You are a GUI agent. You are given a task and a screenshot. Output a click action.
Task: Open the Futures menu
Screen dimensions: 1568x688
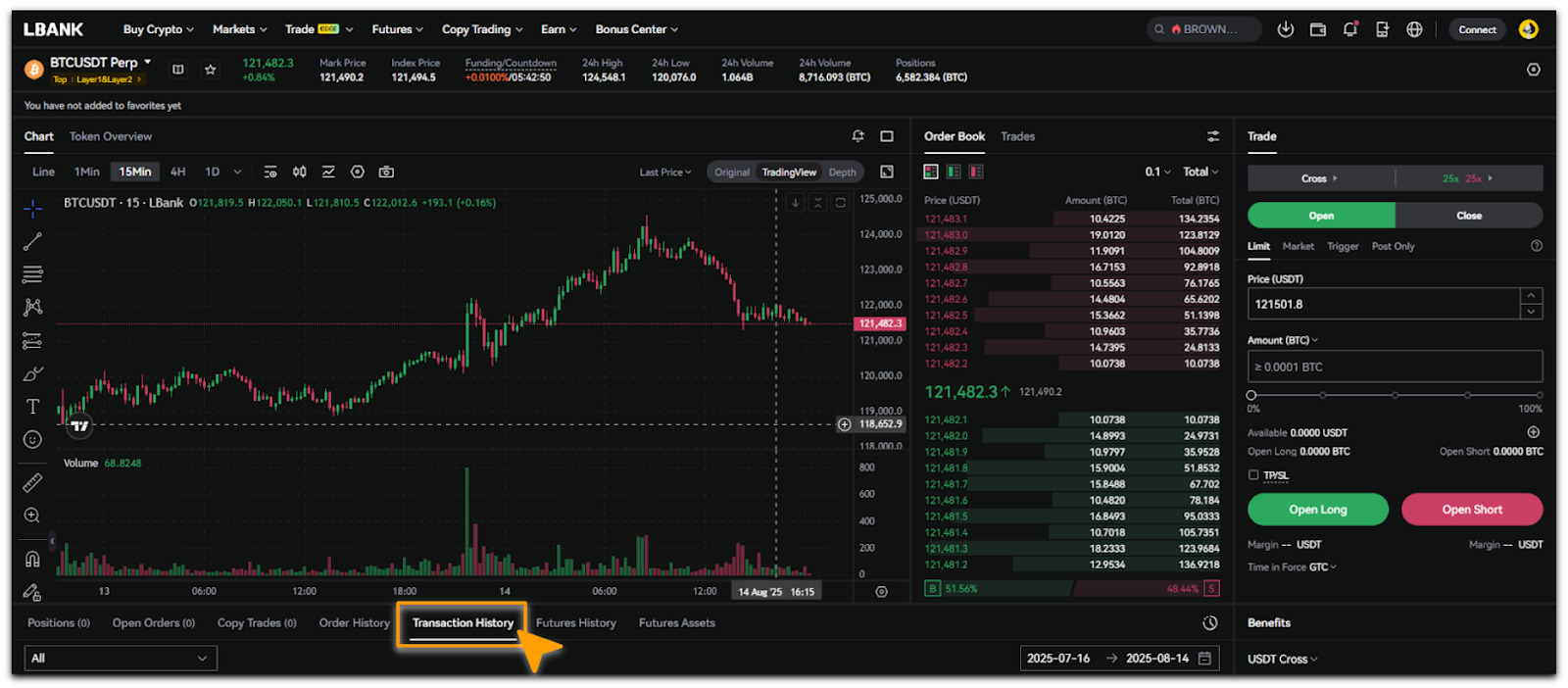pos(397,29)
